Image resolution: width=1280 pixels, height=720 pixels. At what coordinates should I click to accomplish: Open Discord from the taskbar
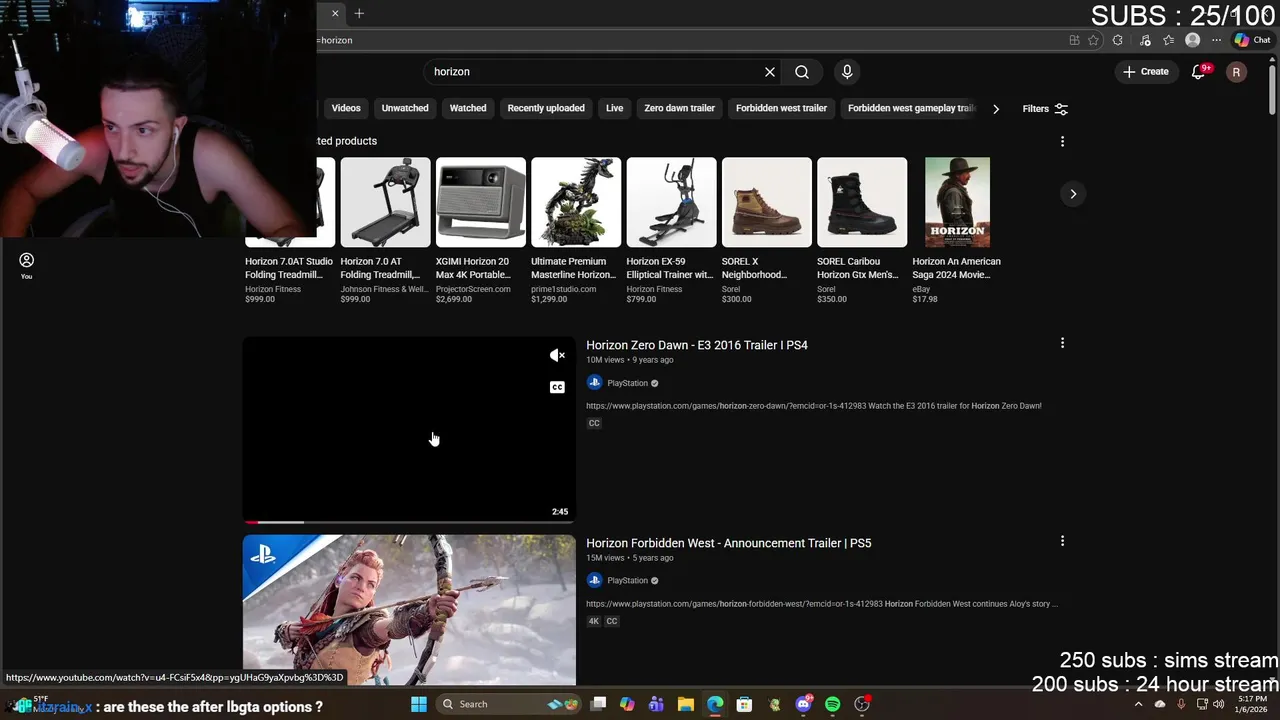[x=803, y=704]
